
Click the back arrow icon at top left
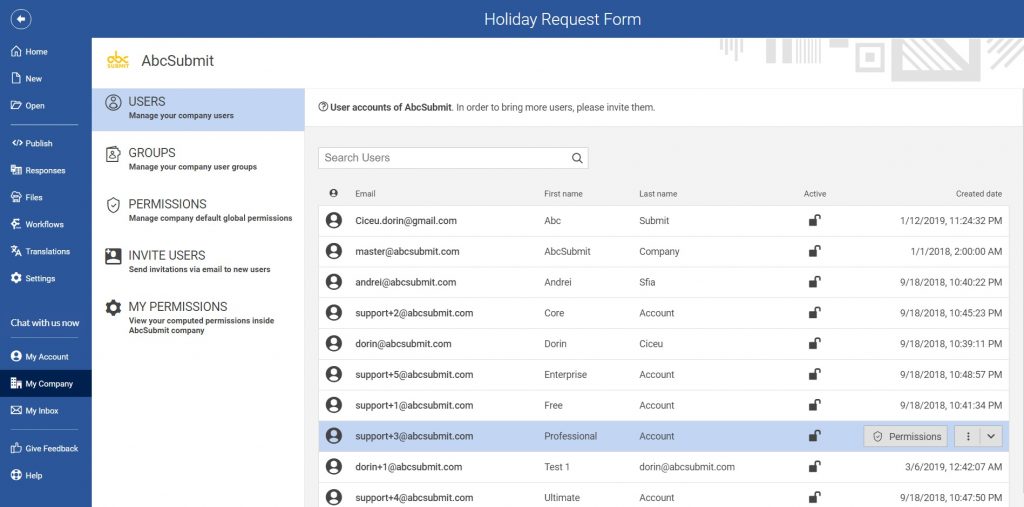21,19
